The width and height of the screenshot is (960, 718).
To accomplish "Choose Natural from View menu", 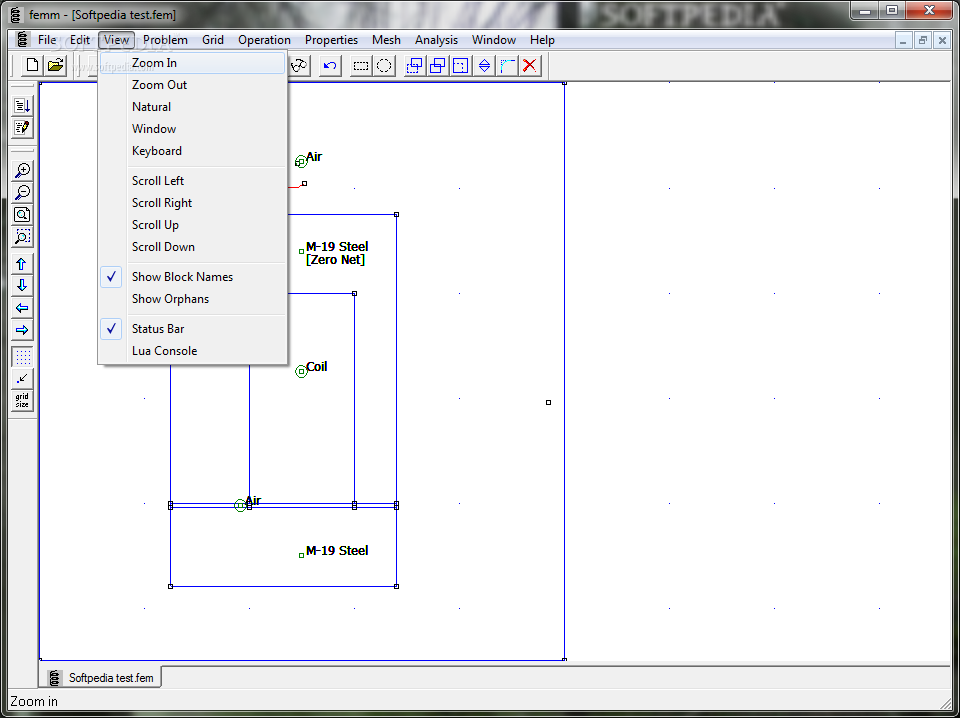I will coord(192,107).
